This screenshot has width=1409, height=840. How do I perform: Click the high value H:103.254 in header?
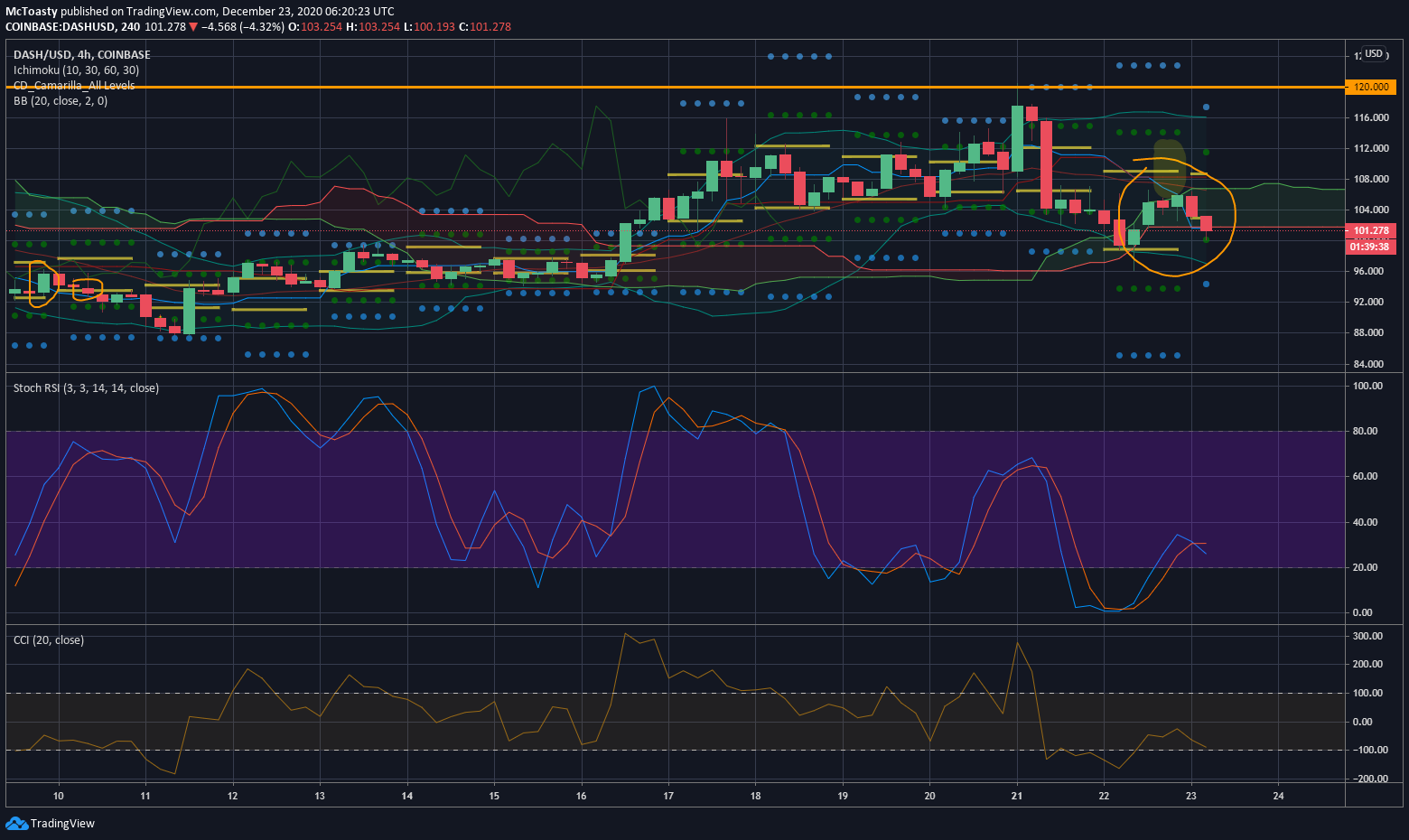[x=373, y=27]
